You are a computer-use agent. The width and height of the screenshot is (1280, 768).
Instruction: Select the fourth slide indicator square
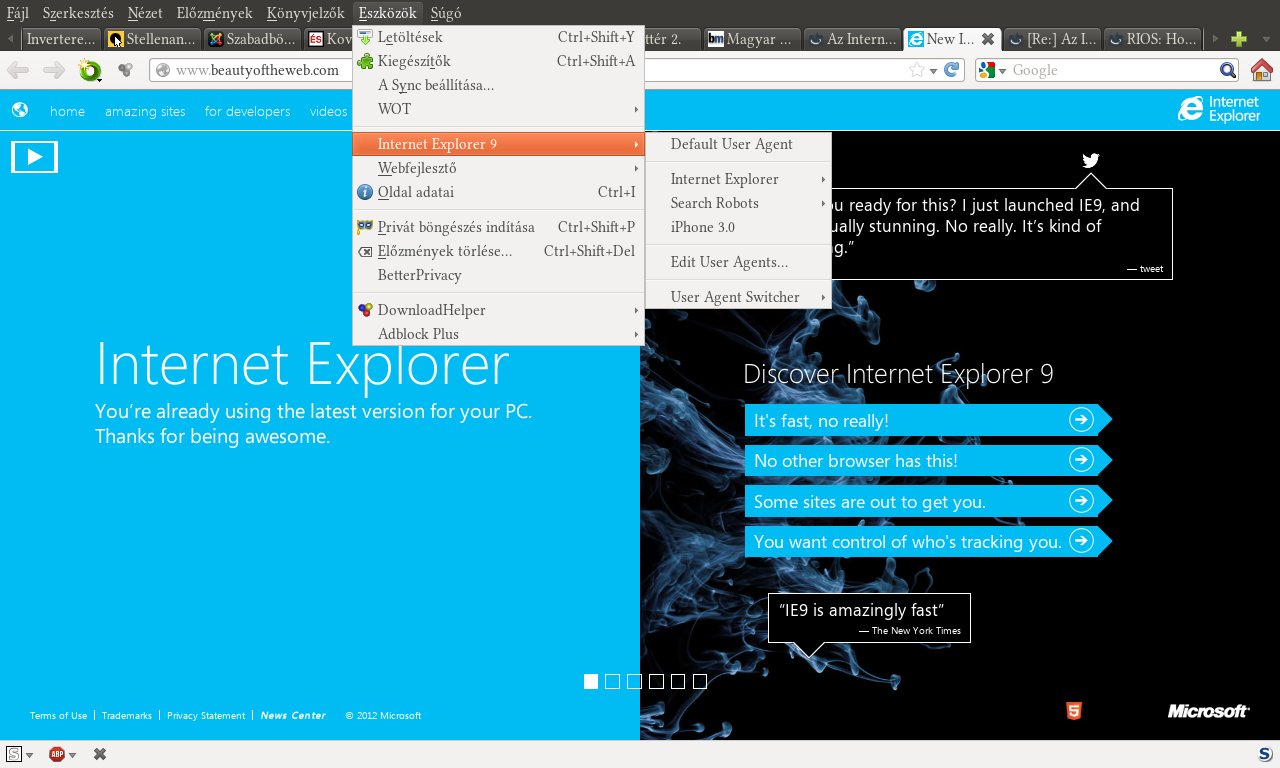[x=656, y=681]
